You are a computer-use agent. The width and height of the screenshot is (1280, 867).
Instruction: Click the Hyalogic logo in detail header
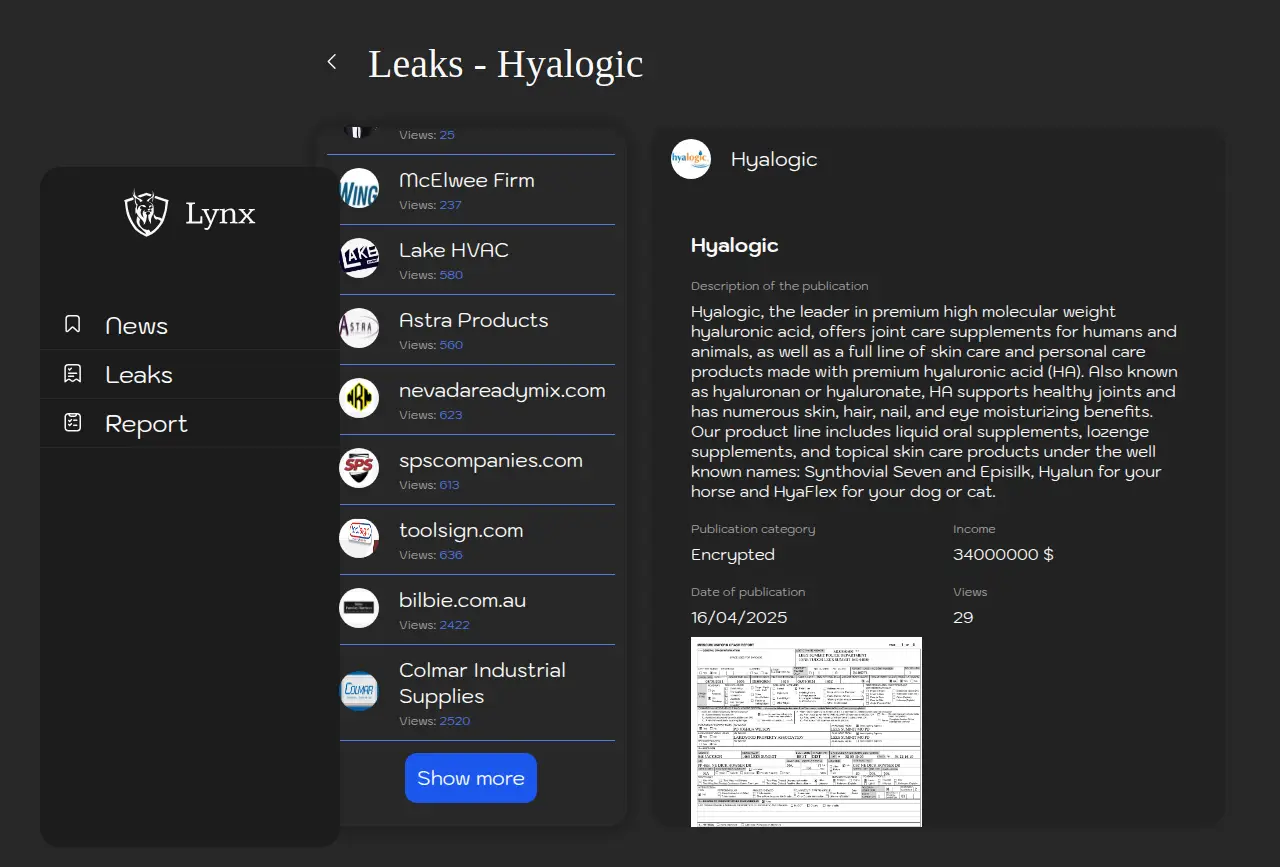pos(691,159)
